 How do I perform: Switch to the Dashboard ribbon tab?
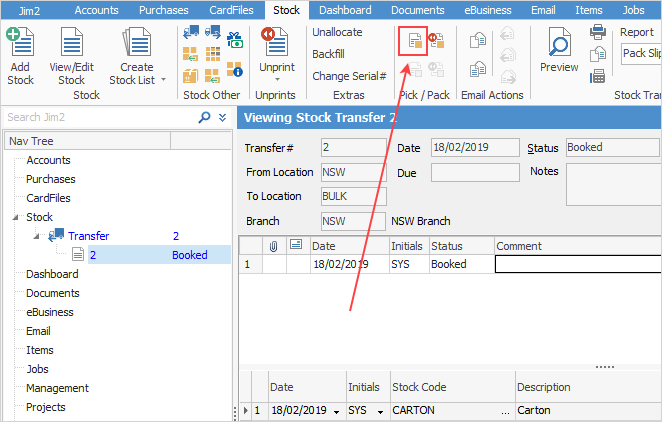(345, 10)
